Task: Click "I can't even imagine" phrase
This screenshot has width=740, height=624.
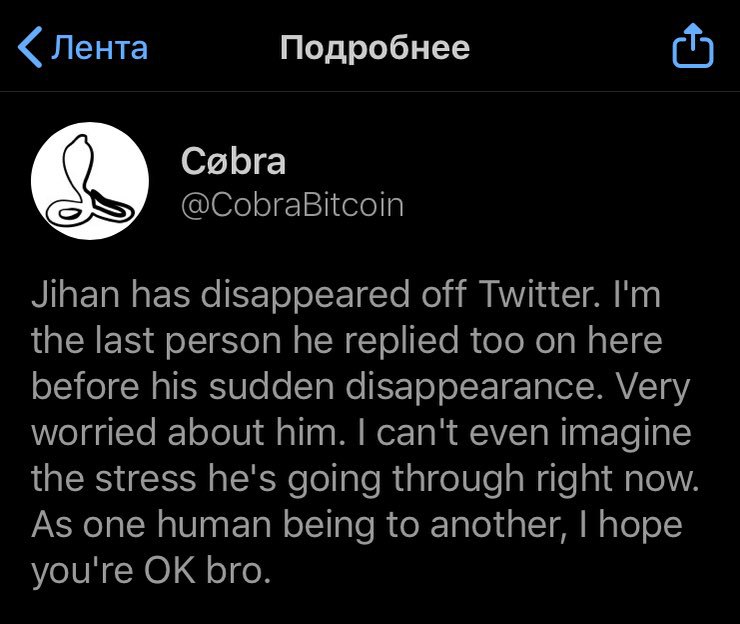Action: coord(525,433)
